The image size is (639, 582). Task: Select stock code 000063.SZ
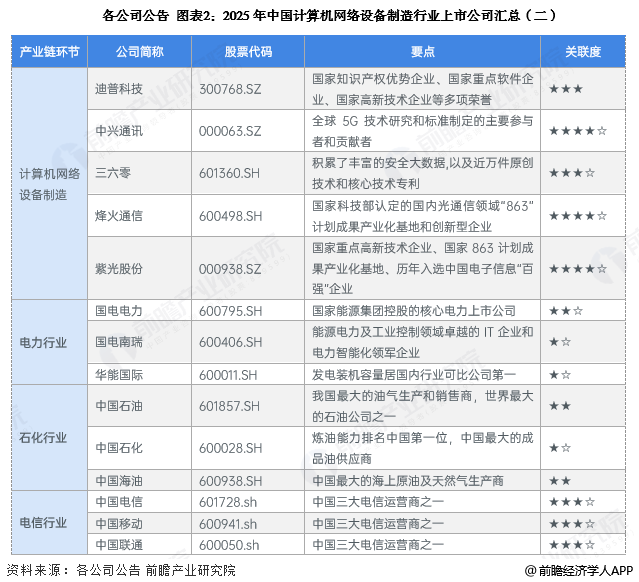click(x=230, y=131)
